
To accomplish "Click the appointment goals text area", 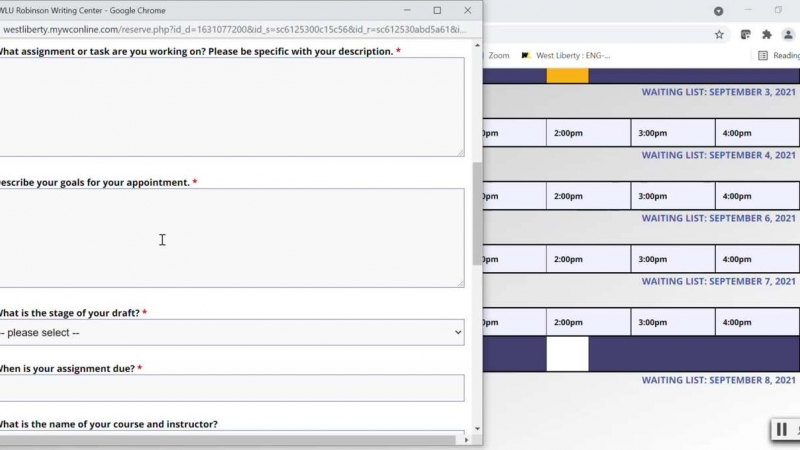I will (231, 238).
